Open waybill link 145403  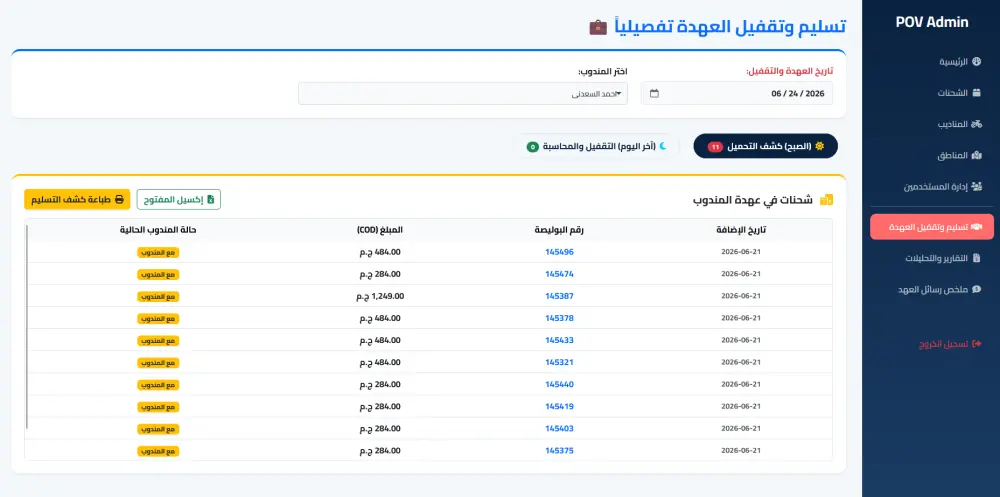[559, 428]
